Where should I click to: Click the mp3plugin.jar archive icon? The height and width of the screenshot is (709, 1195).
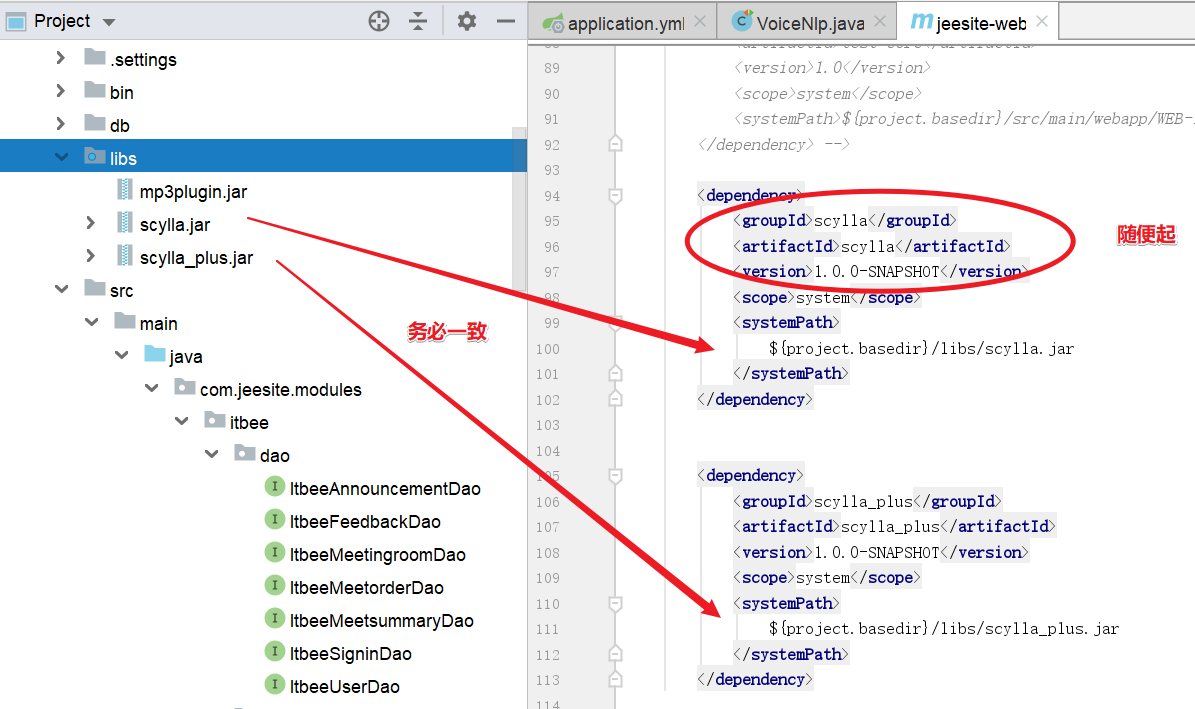click(x=125, y=189)
